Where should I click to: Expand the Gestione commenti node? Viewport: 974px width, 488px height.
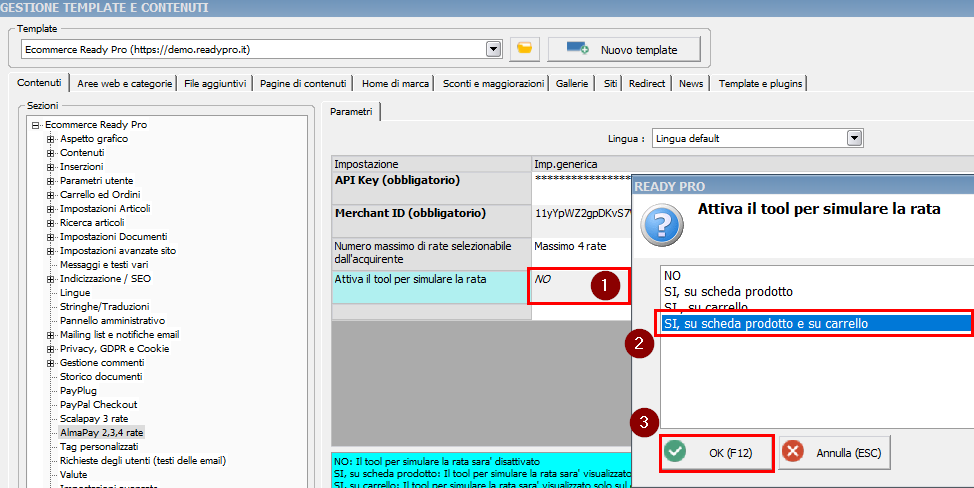click(x=50, y=363)
